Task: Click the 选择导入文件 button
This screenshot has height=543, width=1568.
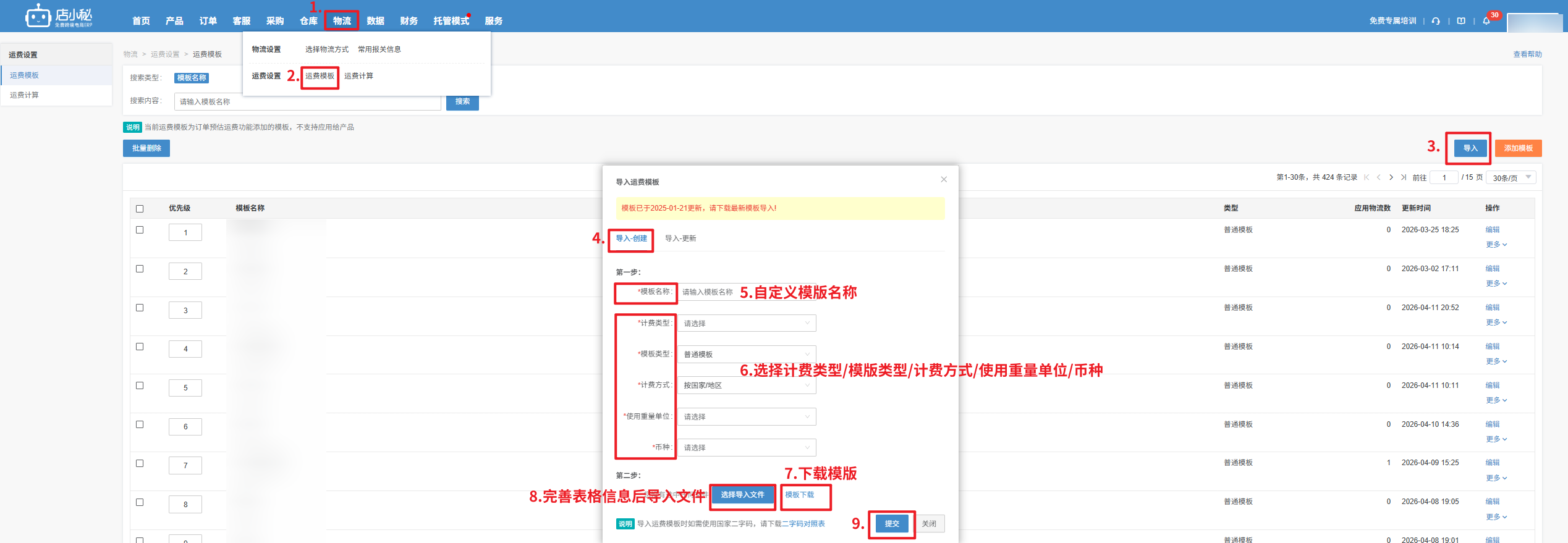Action: (742, 495)
